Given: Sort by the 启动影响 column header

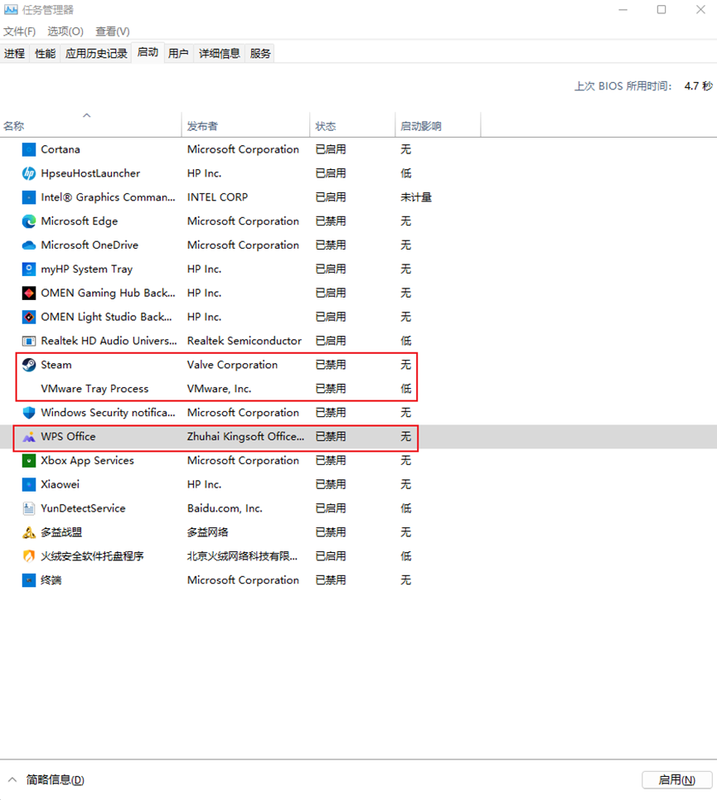Looking at the screenshot, I should (420, 126).
